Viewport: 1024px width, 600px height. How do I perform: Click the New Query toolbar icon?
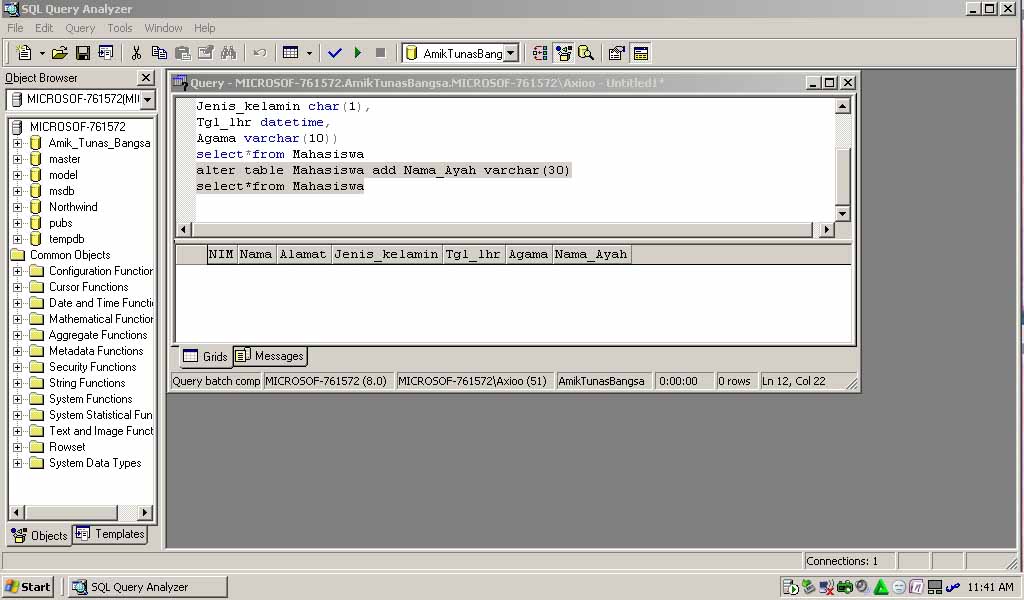24,53
